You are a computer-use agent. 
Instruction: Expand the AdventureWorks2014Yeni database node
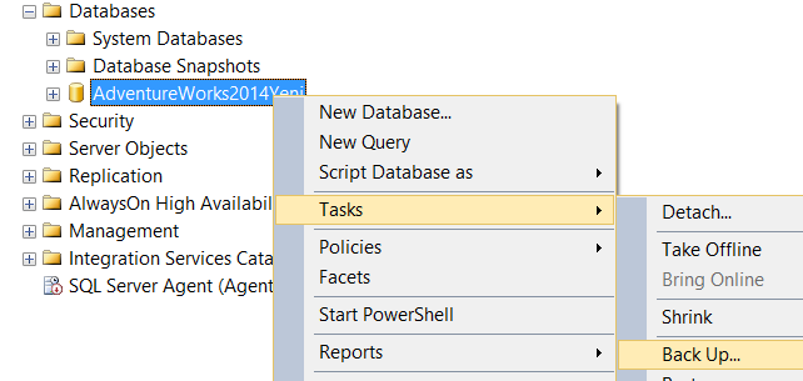pos(53,94)
